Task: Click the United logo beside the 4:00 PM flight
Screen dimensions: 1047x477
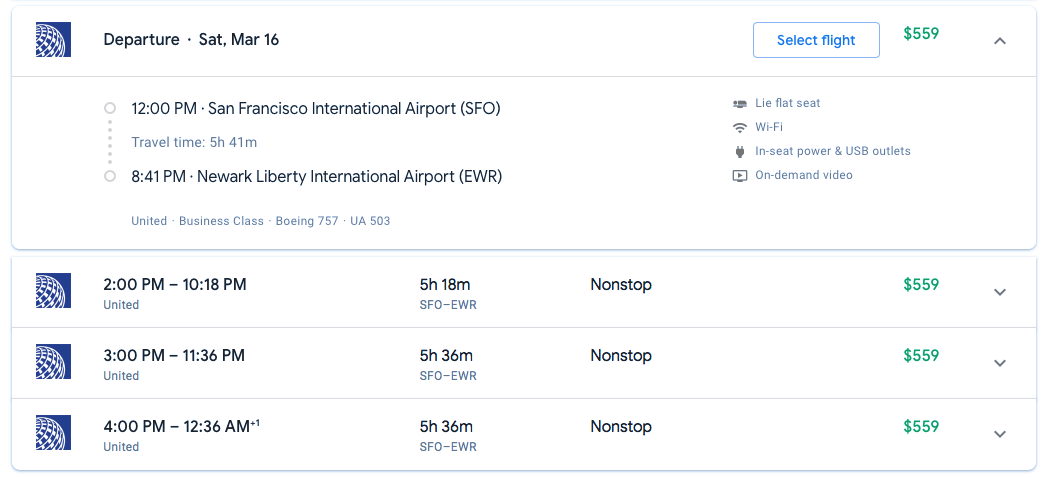Action: pyautogui.click(x=52, y=433)
